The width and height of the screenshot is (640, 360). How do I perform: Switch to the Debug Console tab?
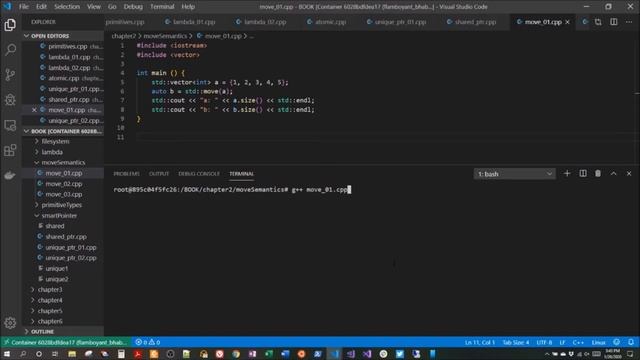(199, 173)
